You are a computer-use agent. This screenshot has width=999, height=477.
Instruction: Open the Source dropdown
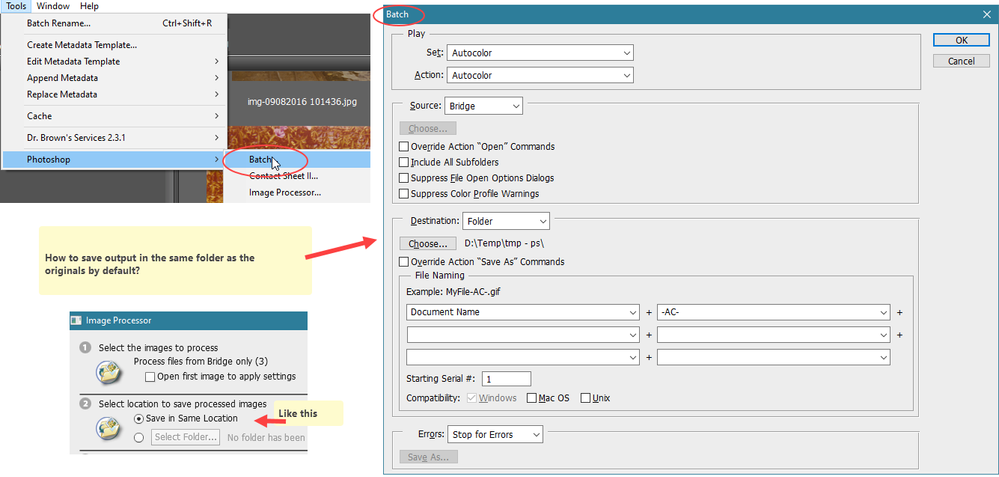coord(485,106)
